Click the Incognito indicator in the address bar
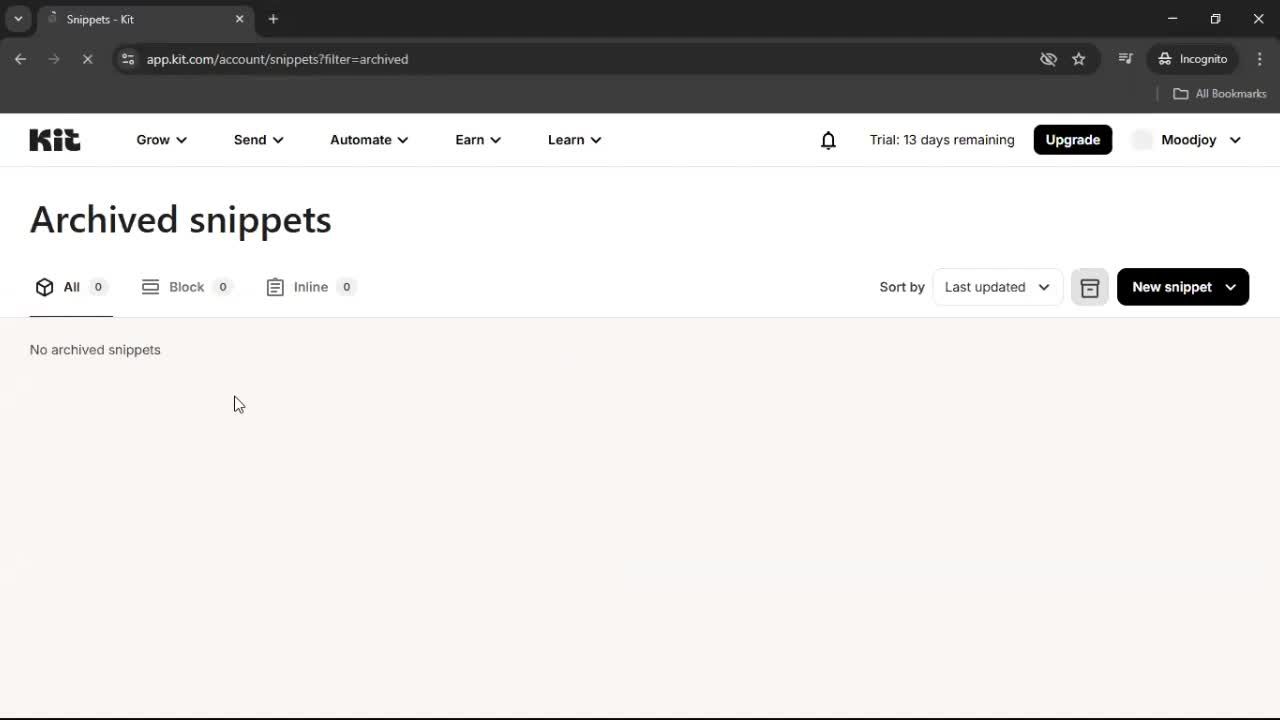 pos(1191,59)
